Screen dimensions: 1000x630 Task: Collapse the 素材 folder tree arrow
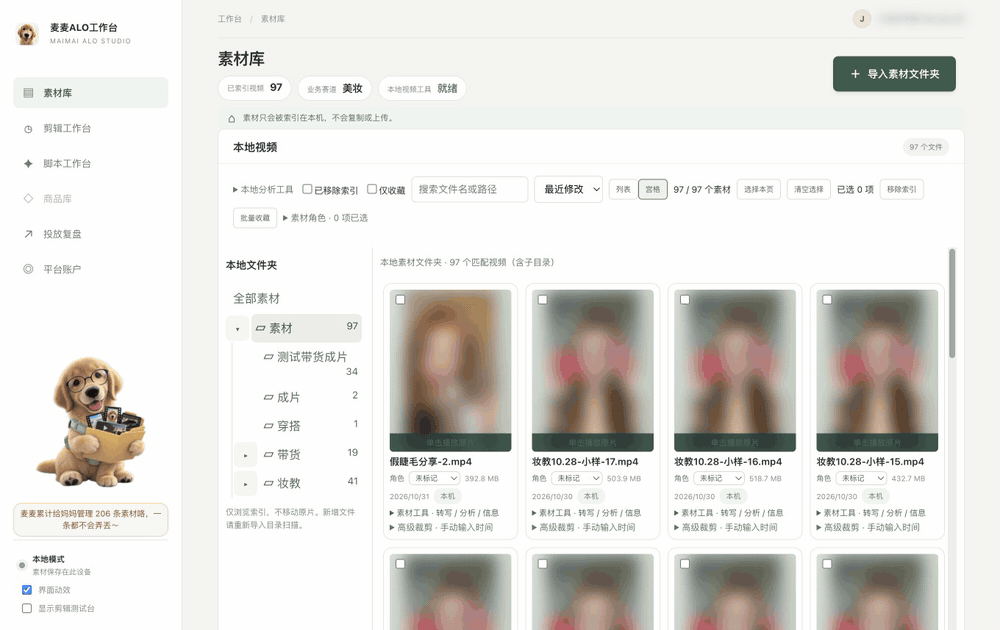tap(237, 329)
